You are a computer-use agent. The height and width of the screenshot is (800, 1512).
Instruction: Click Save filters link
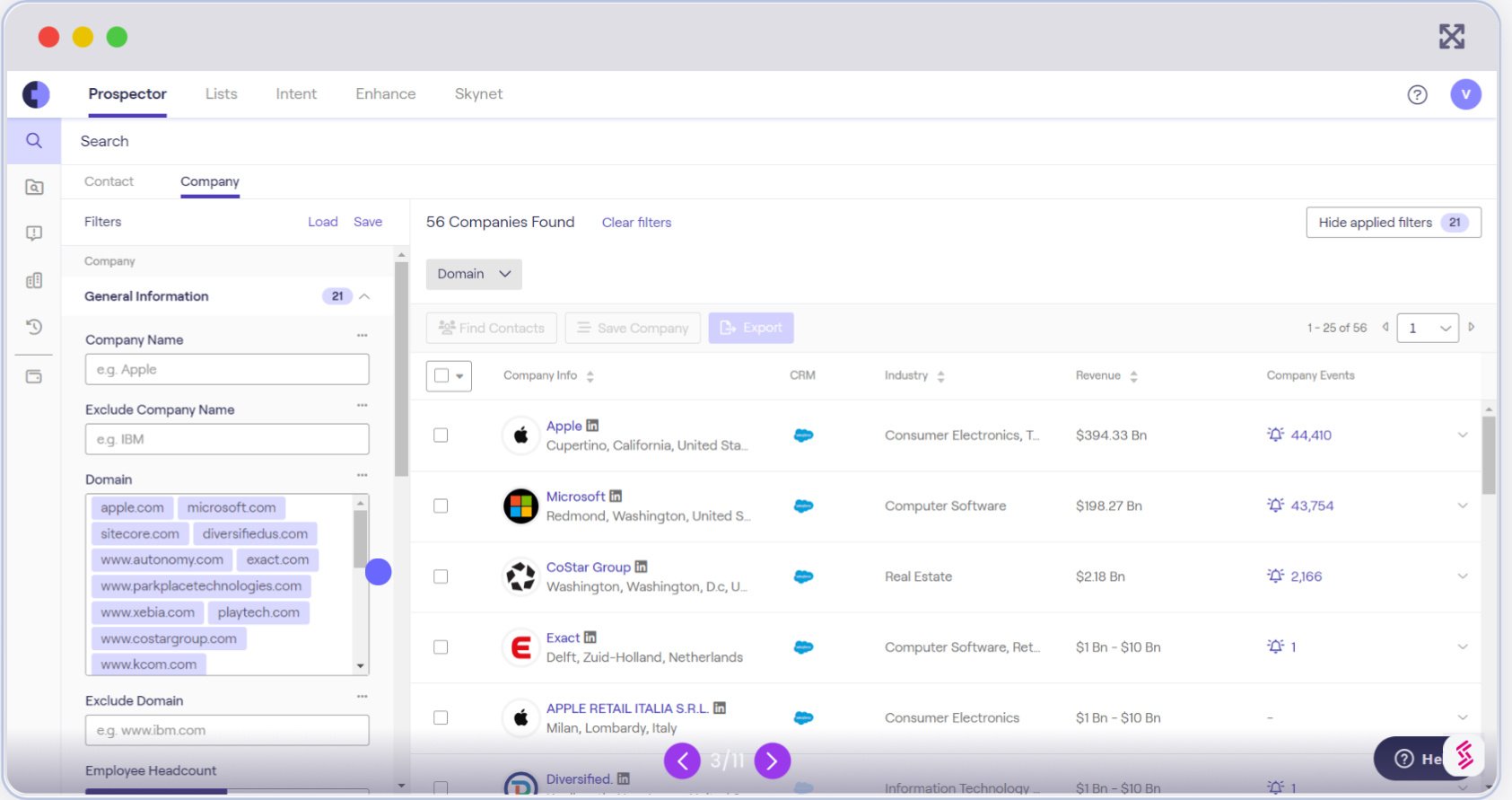(x=368, y=222)
